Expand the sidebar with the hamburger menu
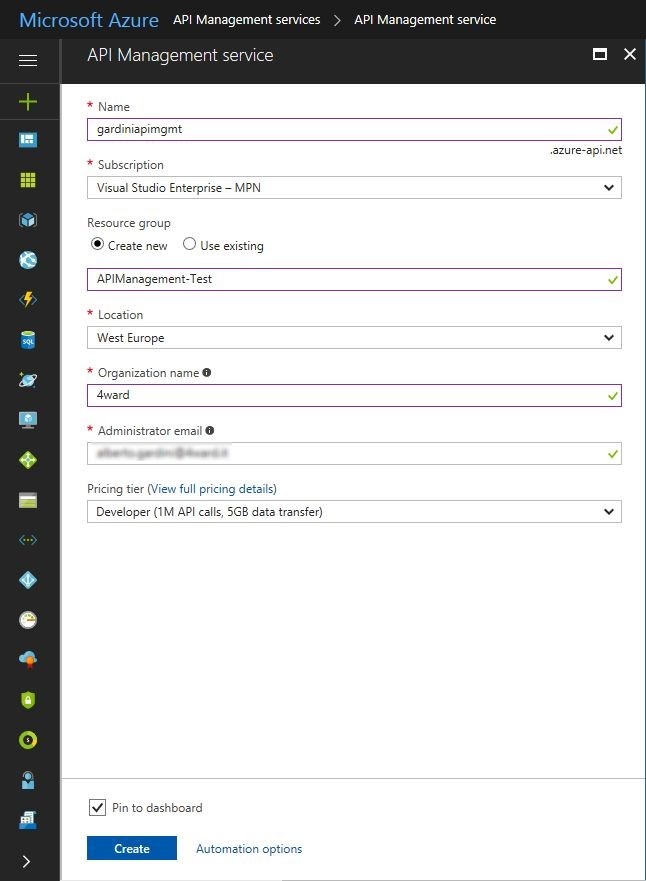Viewport: 646px width, 881px height. click(29, 61)
